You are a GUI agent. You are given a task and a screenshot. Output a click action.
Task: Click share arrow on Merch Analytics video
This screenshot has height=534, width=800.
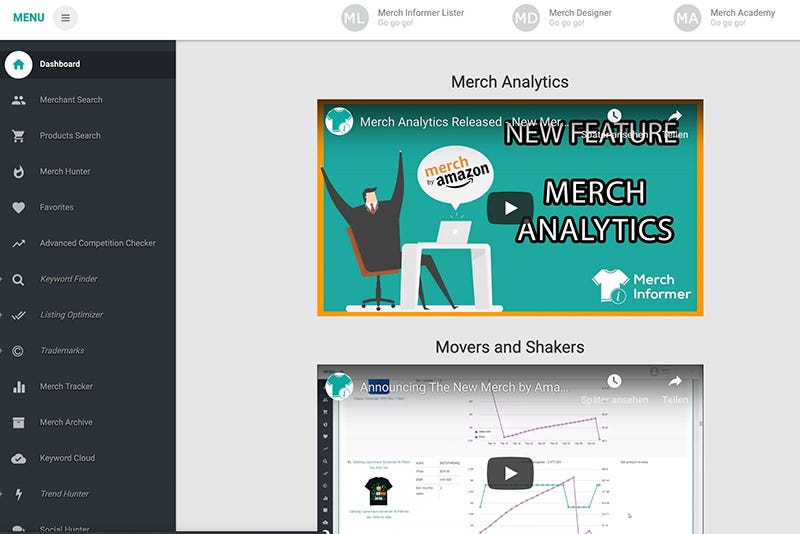[675, 116]
